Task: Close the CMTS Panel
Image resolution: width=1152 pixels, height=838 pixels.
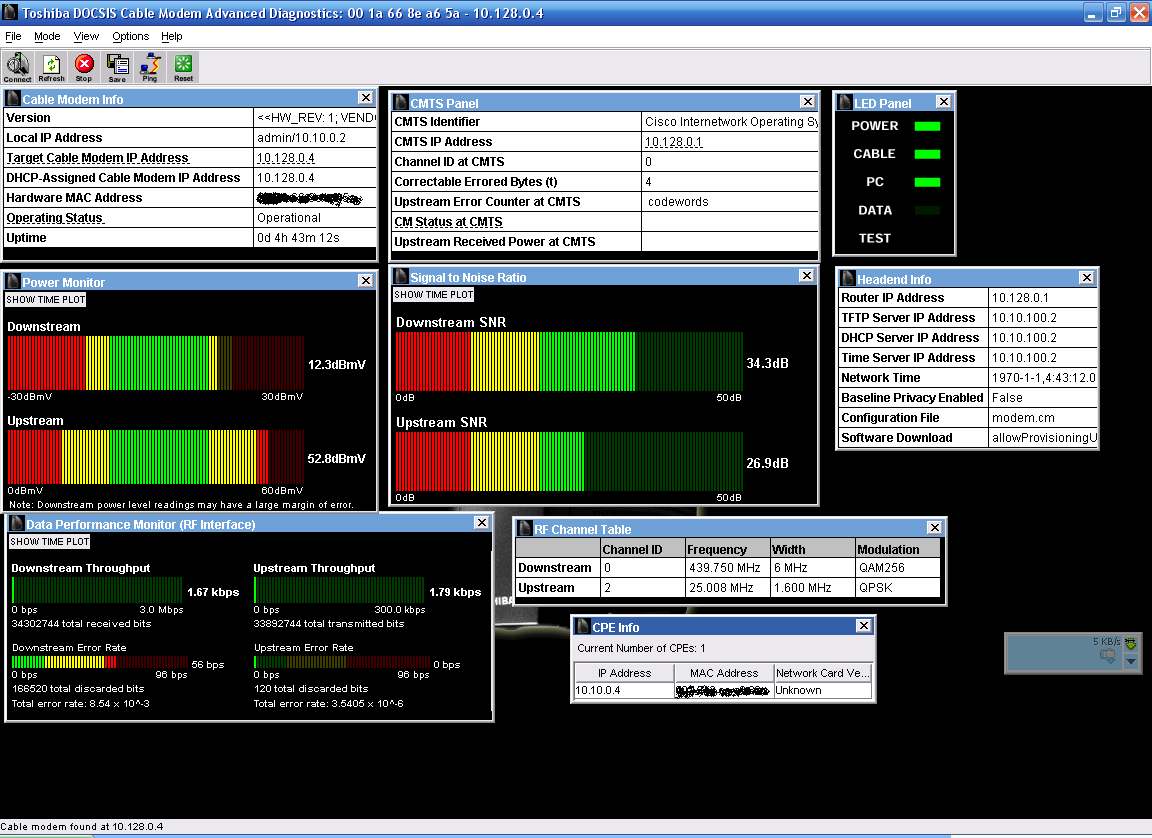Action: coord(807,102)
